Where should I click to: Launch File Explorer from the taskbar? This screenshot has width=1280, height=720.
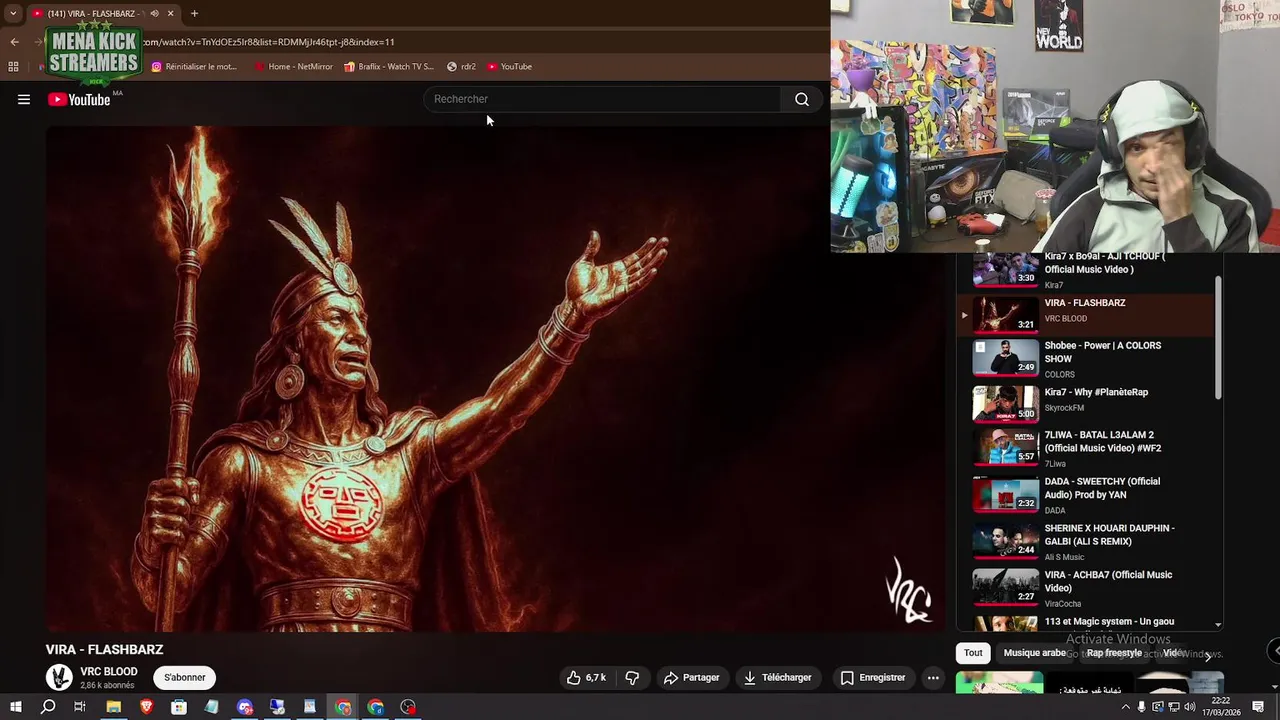click(x=113, y=707)
